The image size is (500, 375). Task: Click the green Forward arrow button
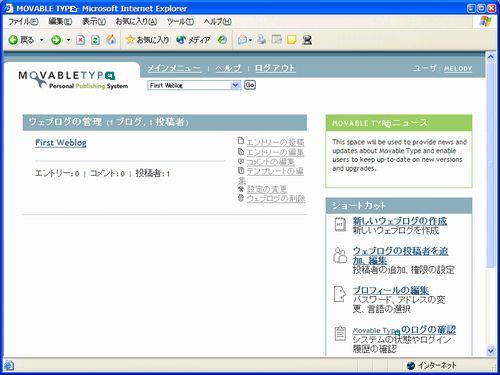coord(56,40)
